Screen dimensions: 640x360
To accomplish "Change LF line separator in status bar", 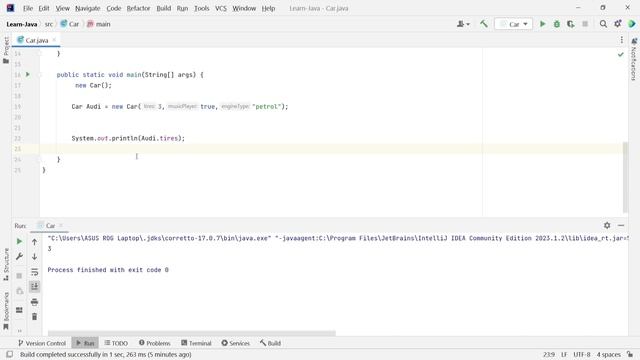I will coord(564,355).
